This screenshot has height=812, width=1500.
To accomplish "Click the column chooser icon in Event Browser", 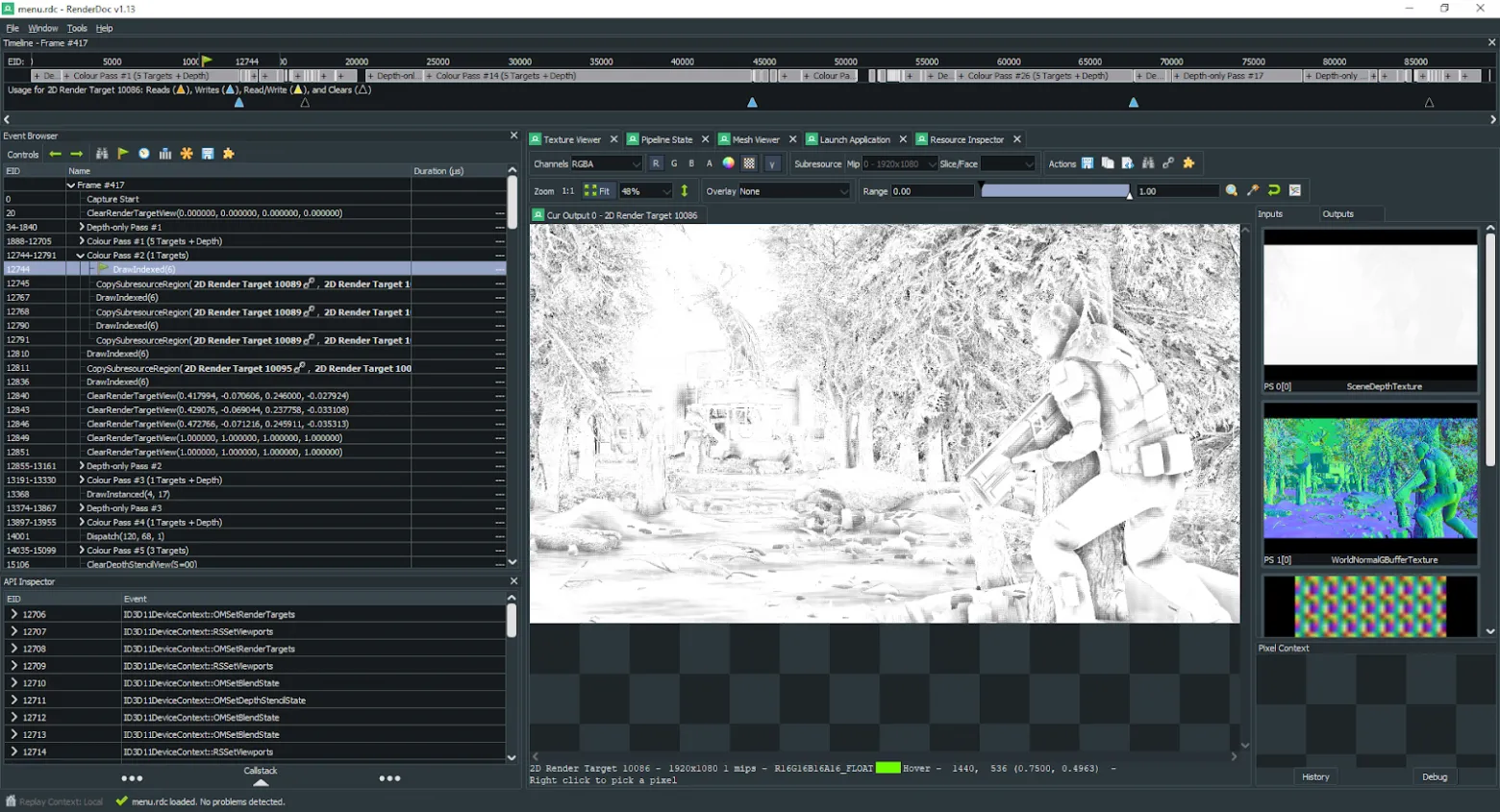I will click(165, 154).
